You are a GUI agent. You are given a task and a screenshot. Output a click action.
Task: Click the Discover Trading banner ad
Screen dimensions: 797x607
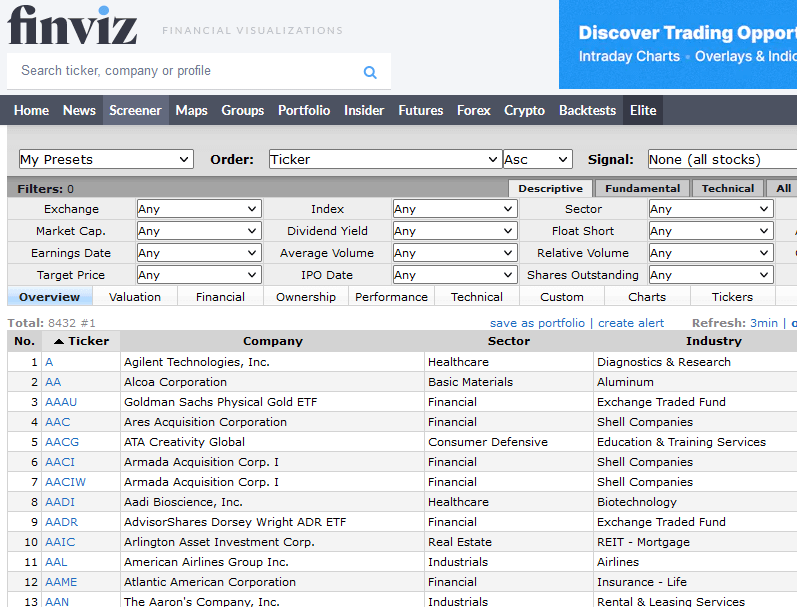click(x=678, y=44)
